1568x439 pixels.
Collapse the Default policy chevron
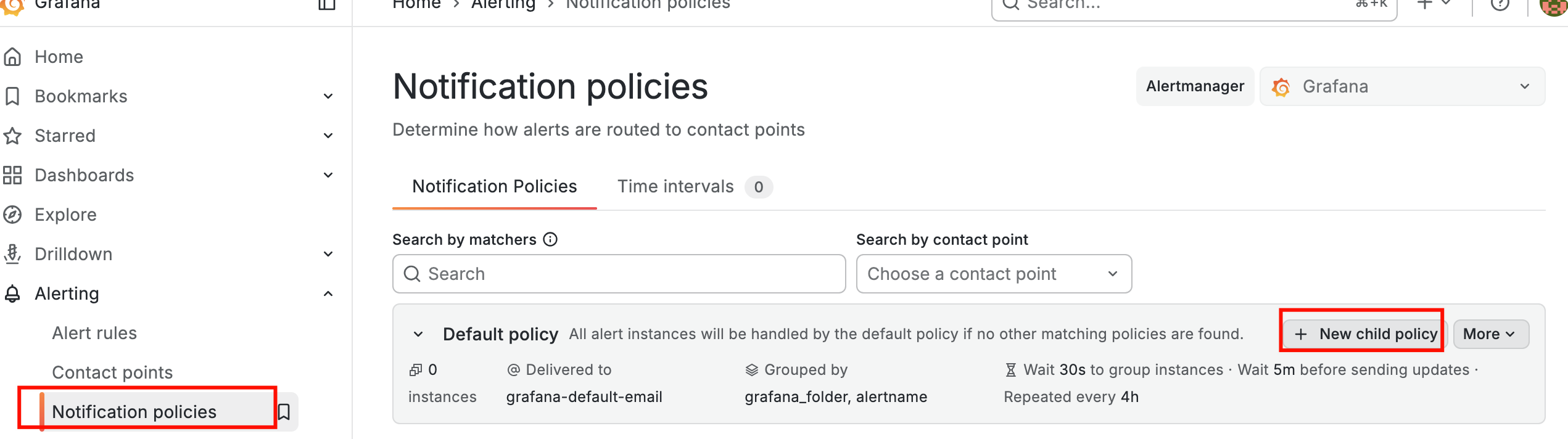(418, 334)
